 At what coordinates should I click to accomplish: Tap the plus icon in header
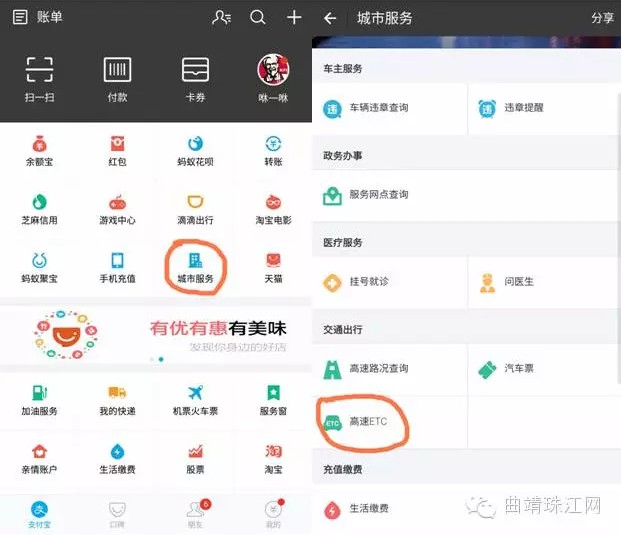(x=293, y=17)
